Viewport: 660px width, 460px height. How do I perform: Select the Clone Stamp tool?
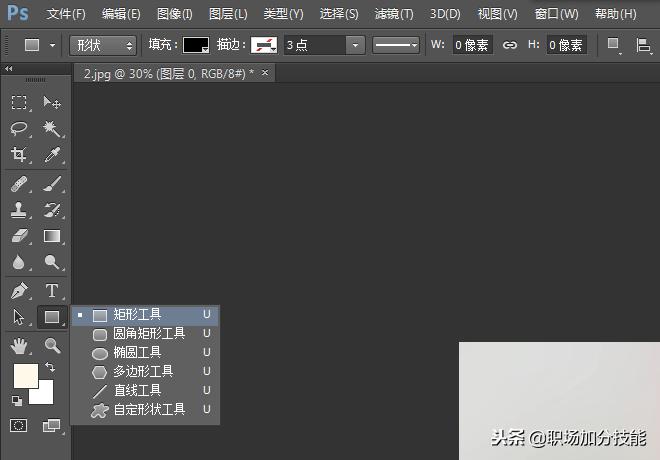click(x=19, y=210)
